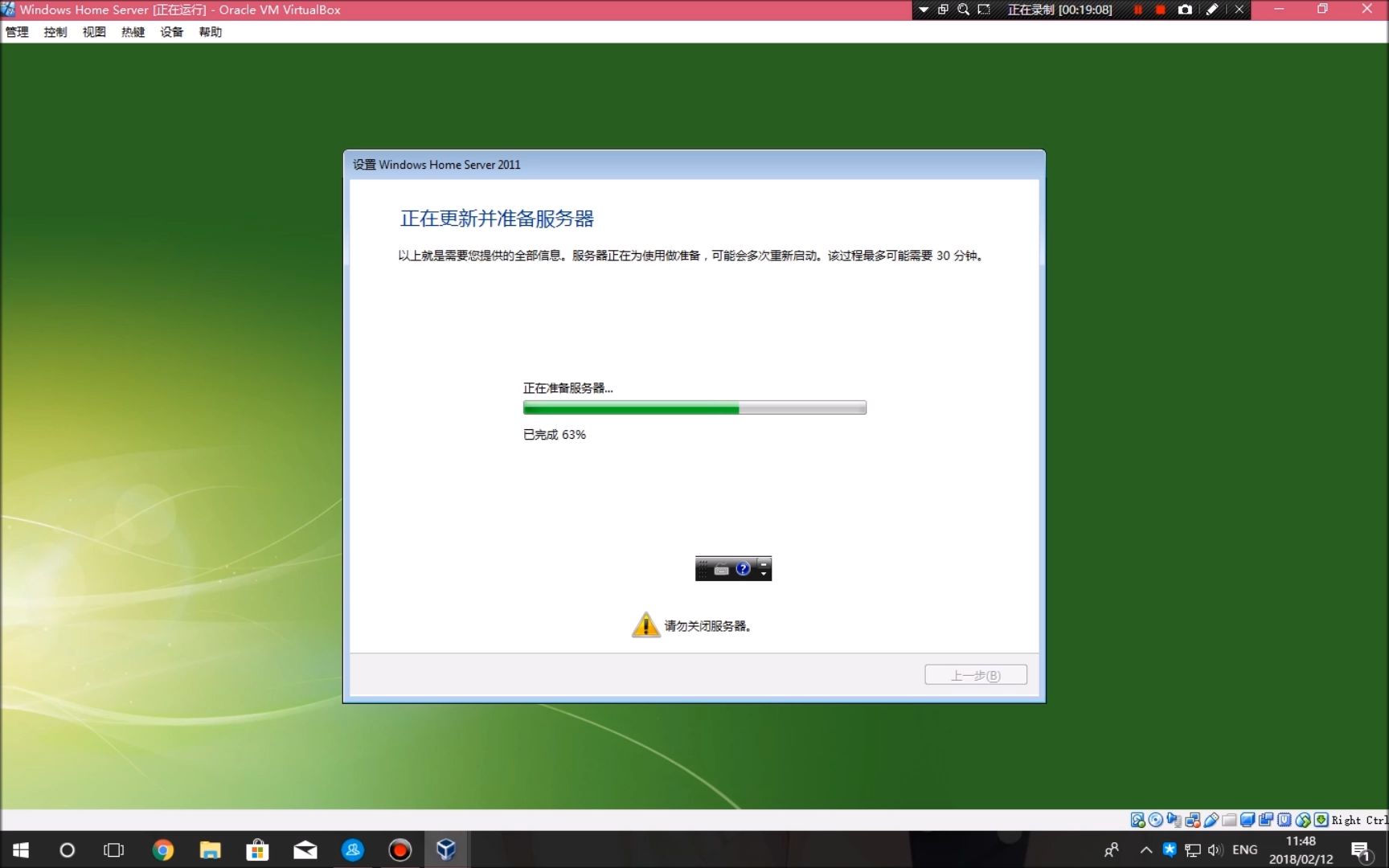Click the Right Ctrl host key label
This screenshot has height=868, width=1389.
coord(1359,821)
